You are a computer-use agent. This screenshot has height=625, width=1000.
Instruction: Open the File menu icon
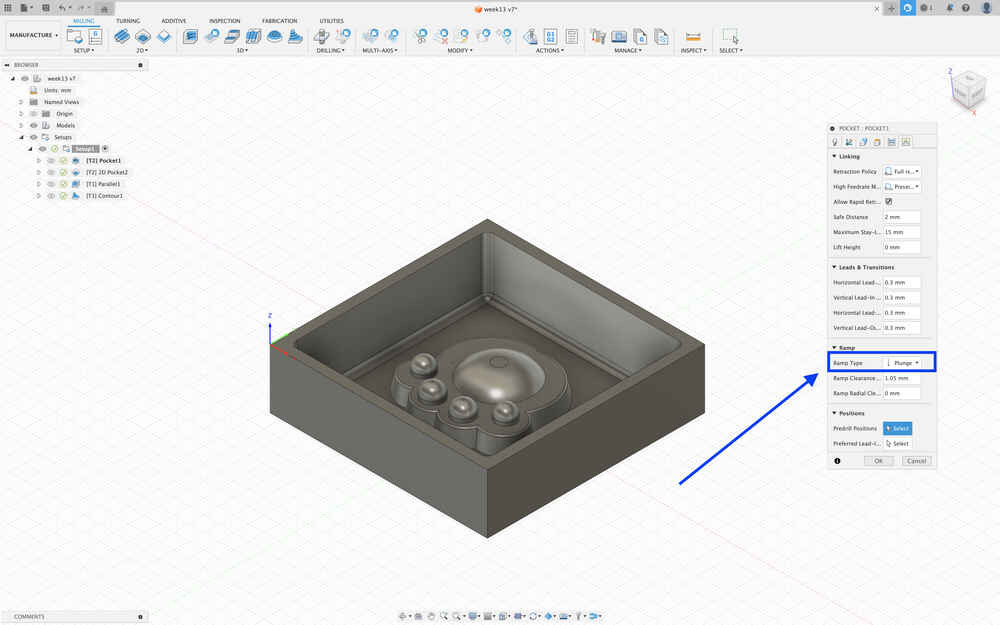tap(26, 8)
